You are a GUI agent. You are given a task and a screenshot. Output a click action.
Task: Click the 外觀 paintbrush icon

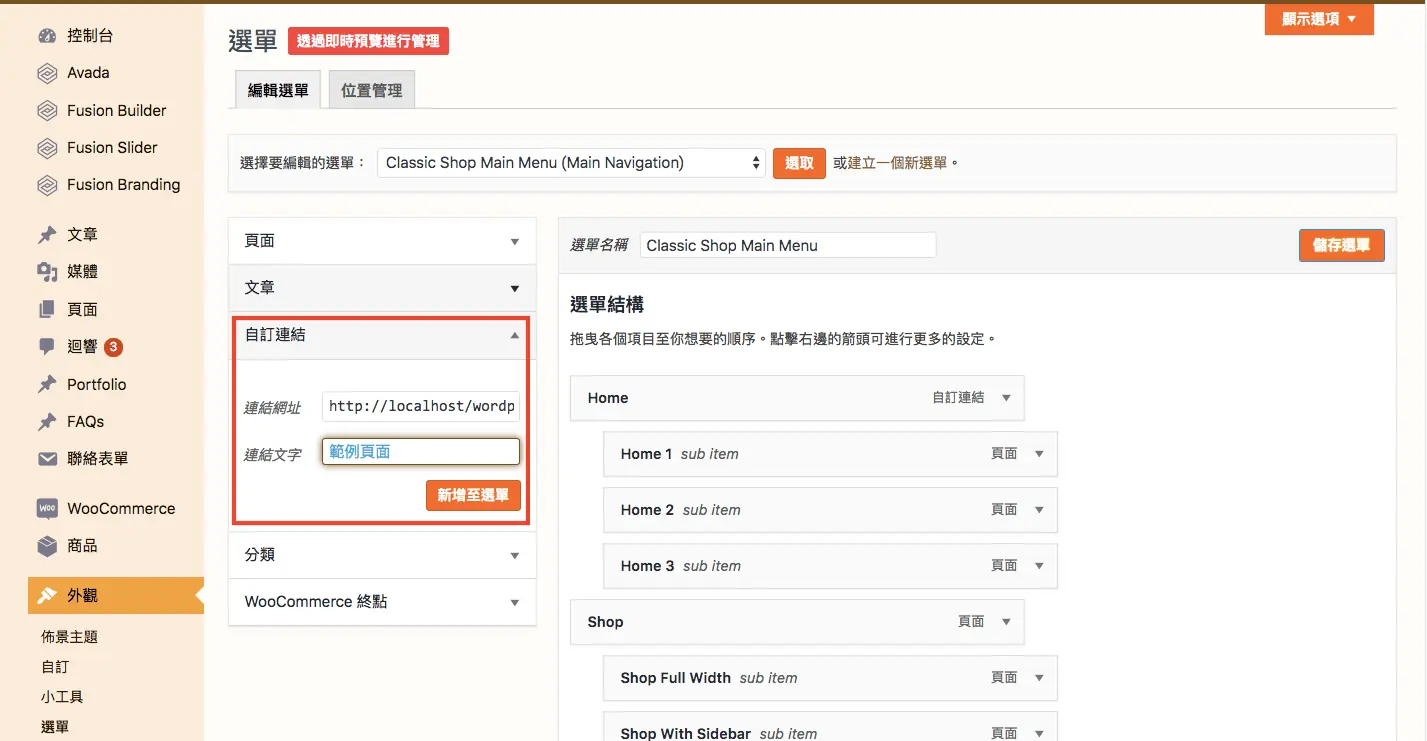tap(47, 596)
